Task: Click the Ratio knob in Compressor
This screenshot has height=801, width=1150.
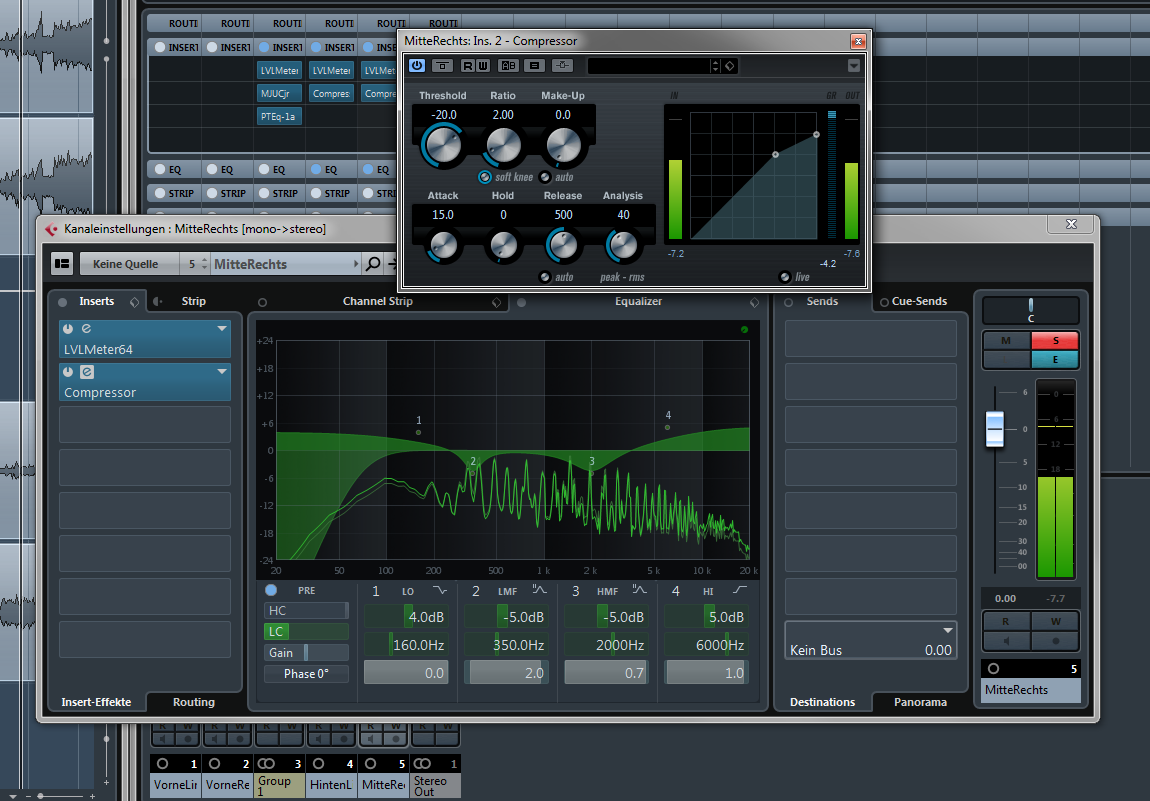Action: 503,145
